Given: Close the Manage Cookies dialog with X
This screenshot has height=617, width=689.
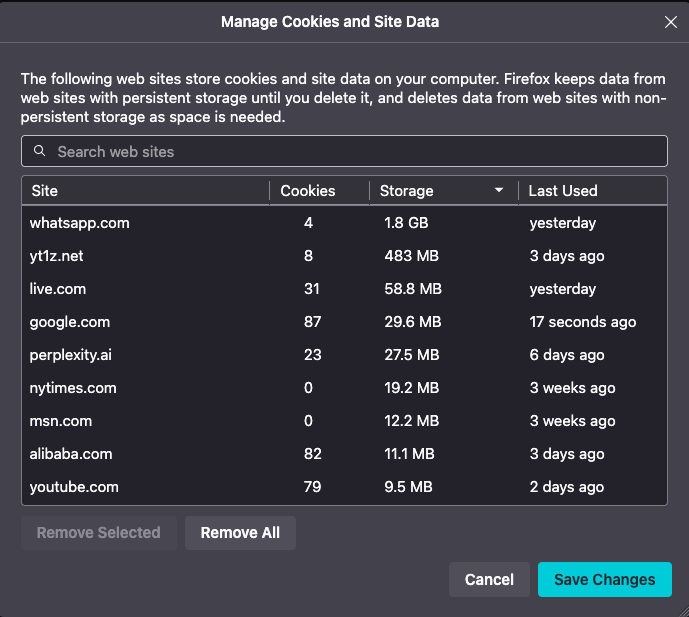Looking at the screenshot, I should click(670, 22).
